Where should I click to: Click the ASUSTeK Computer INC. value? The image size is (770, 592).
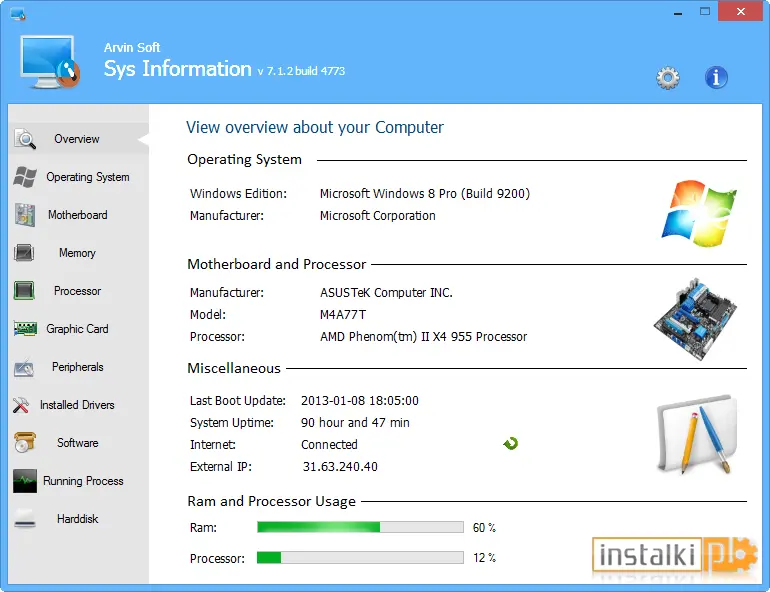tap(386, 293)
